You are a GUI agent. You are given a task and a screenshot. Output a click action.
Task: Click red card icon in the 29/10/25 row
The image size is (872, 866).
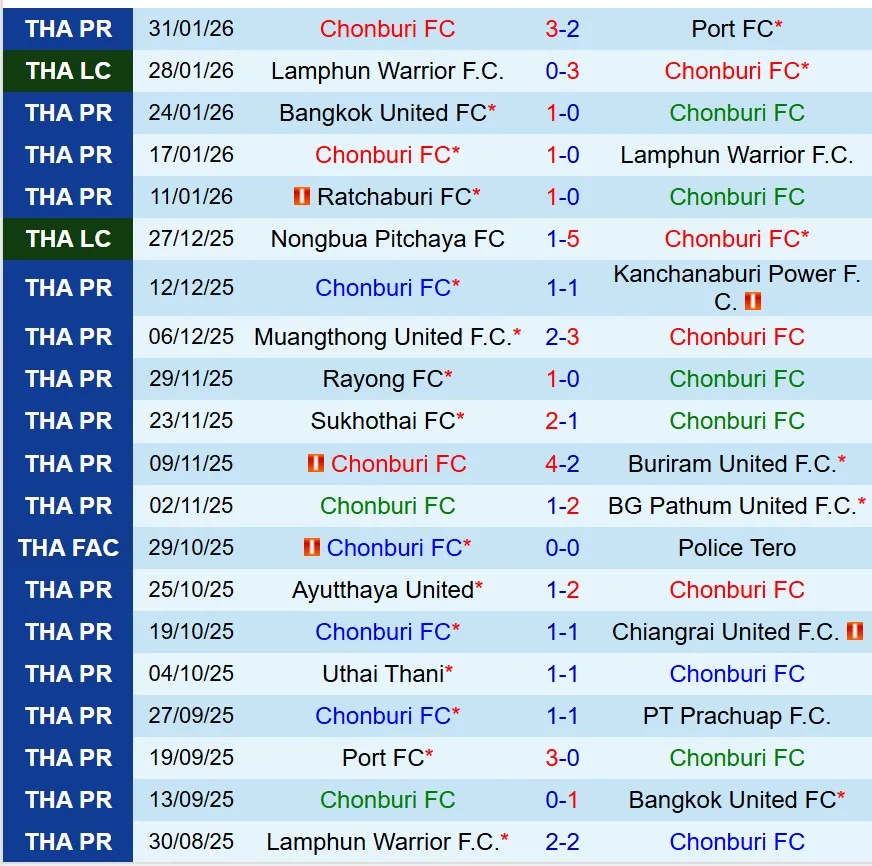tap(311, 548)
